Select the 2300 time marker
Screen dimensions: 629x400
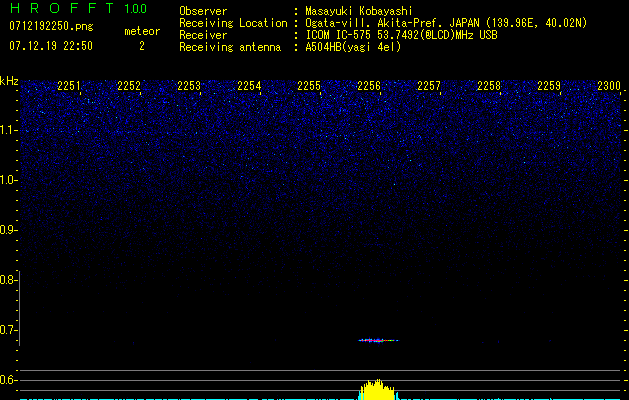608,87
